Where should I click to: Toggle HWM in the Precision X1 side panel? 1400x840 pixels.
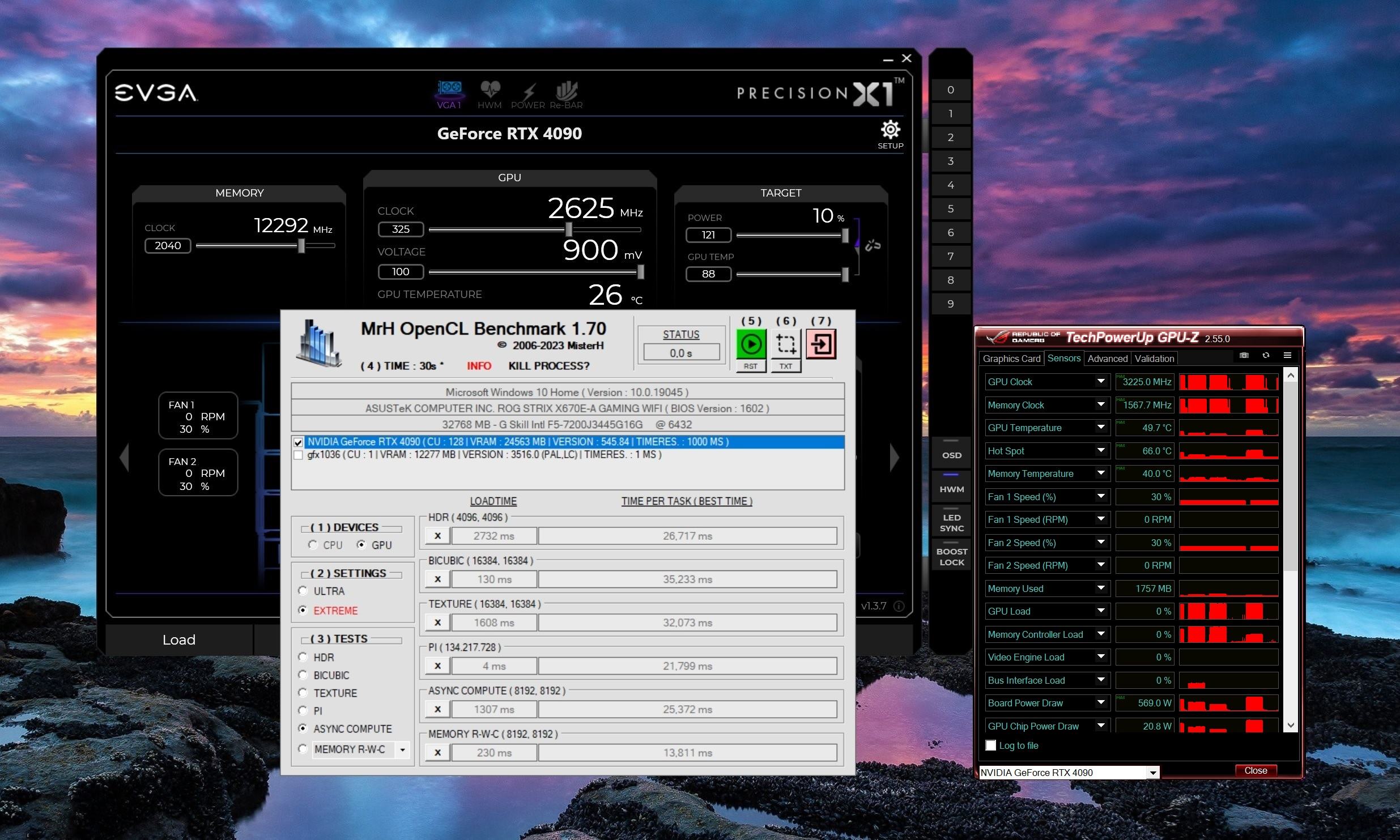tap(951, 485)
